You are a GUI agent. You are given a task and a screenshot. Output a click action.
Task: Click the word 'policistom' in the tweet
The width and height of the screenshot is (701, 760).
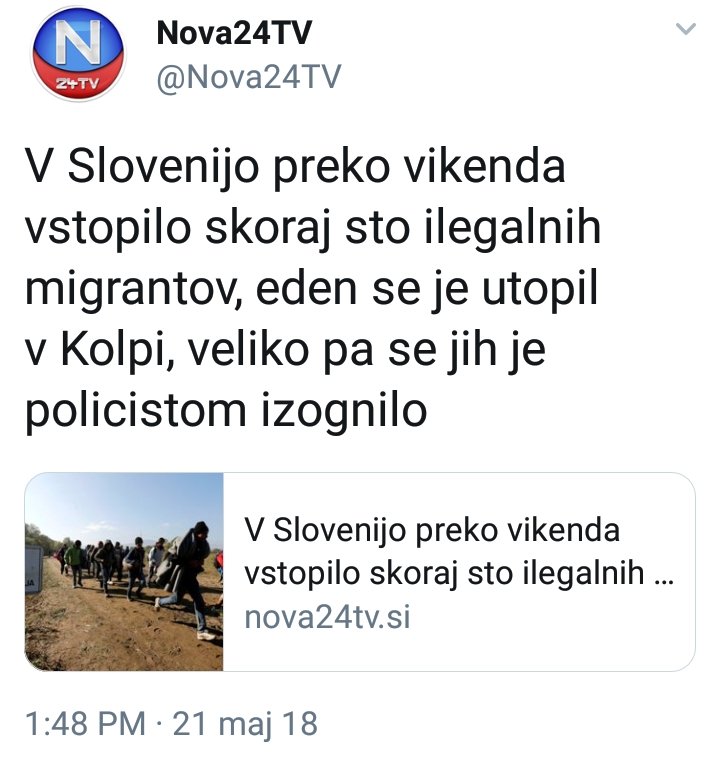click(x=136, y=412)
